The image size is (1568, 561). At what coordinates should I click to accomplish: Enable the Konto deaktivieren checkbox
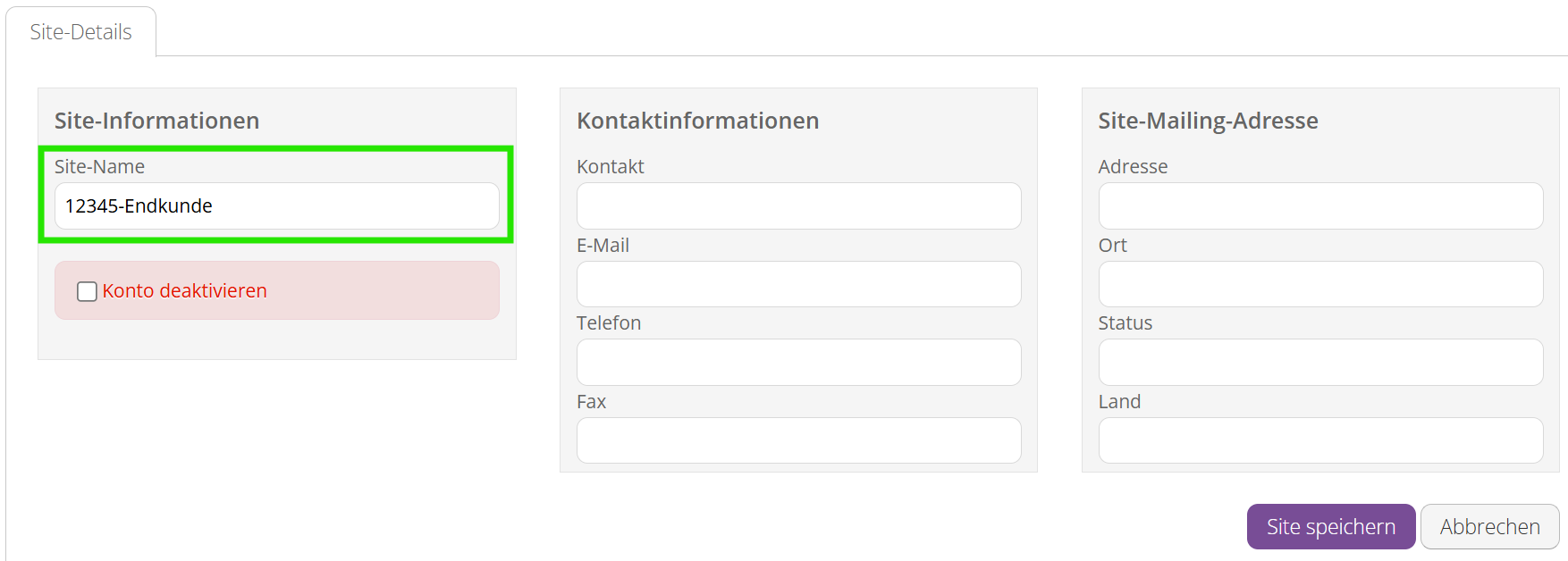(87, 291)
